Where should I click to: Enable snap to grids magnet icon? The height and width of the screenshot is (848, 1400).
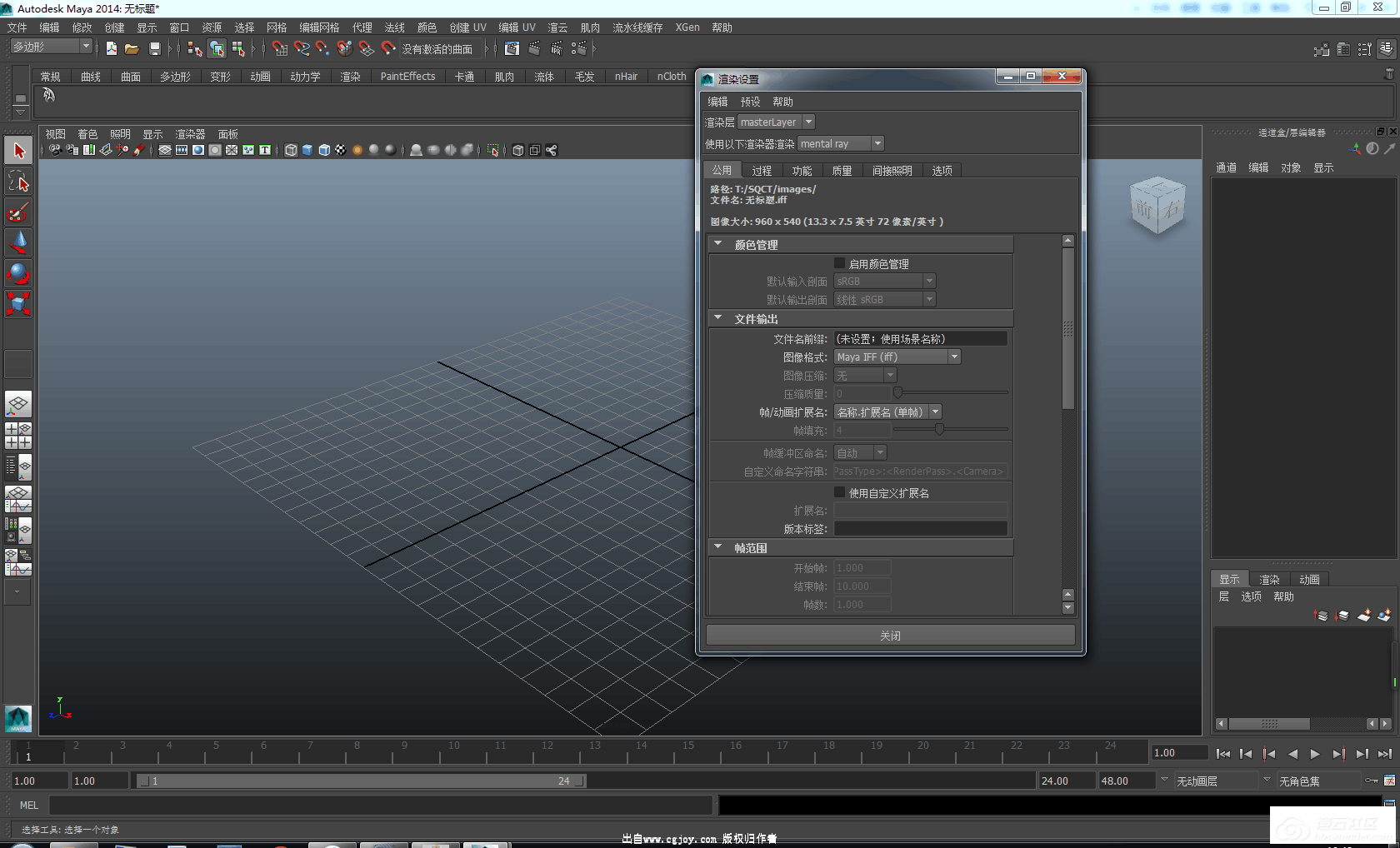[x=279, y=49]
